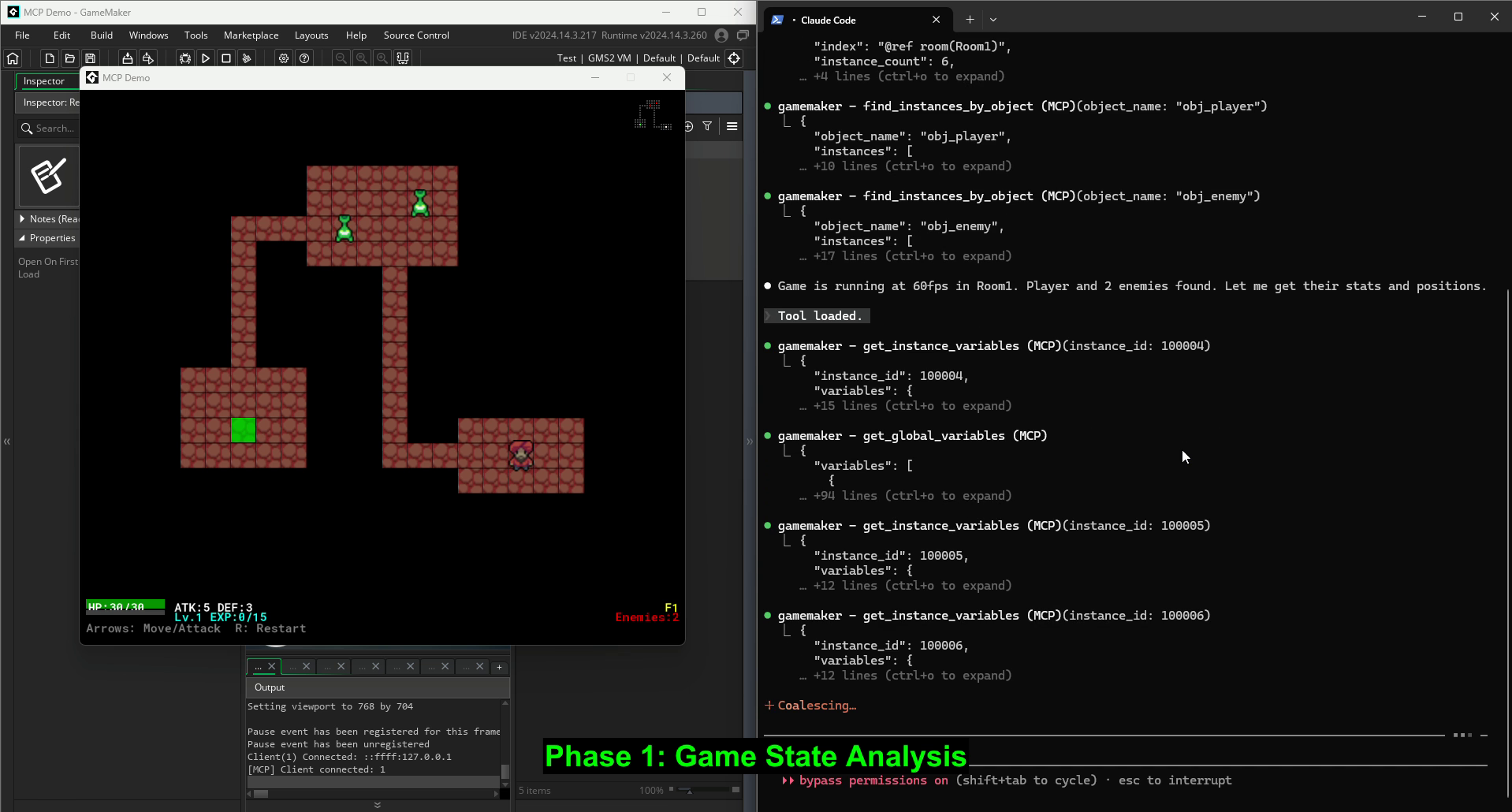Open the Tools menu
This screenshot has height=812, width=1512.
click(196, 35)
